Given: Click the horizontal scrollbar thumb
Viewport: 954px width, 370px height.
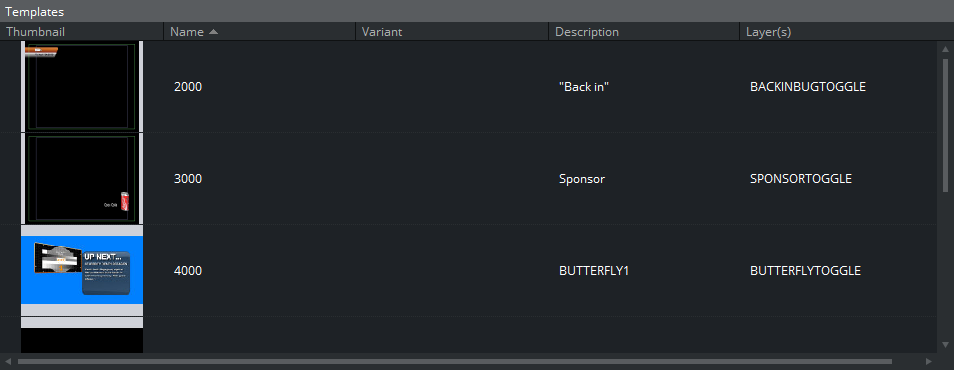Looking at the screenshot, I should [x=454, y=361].
